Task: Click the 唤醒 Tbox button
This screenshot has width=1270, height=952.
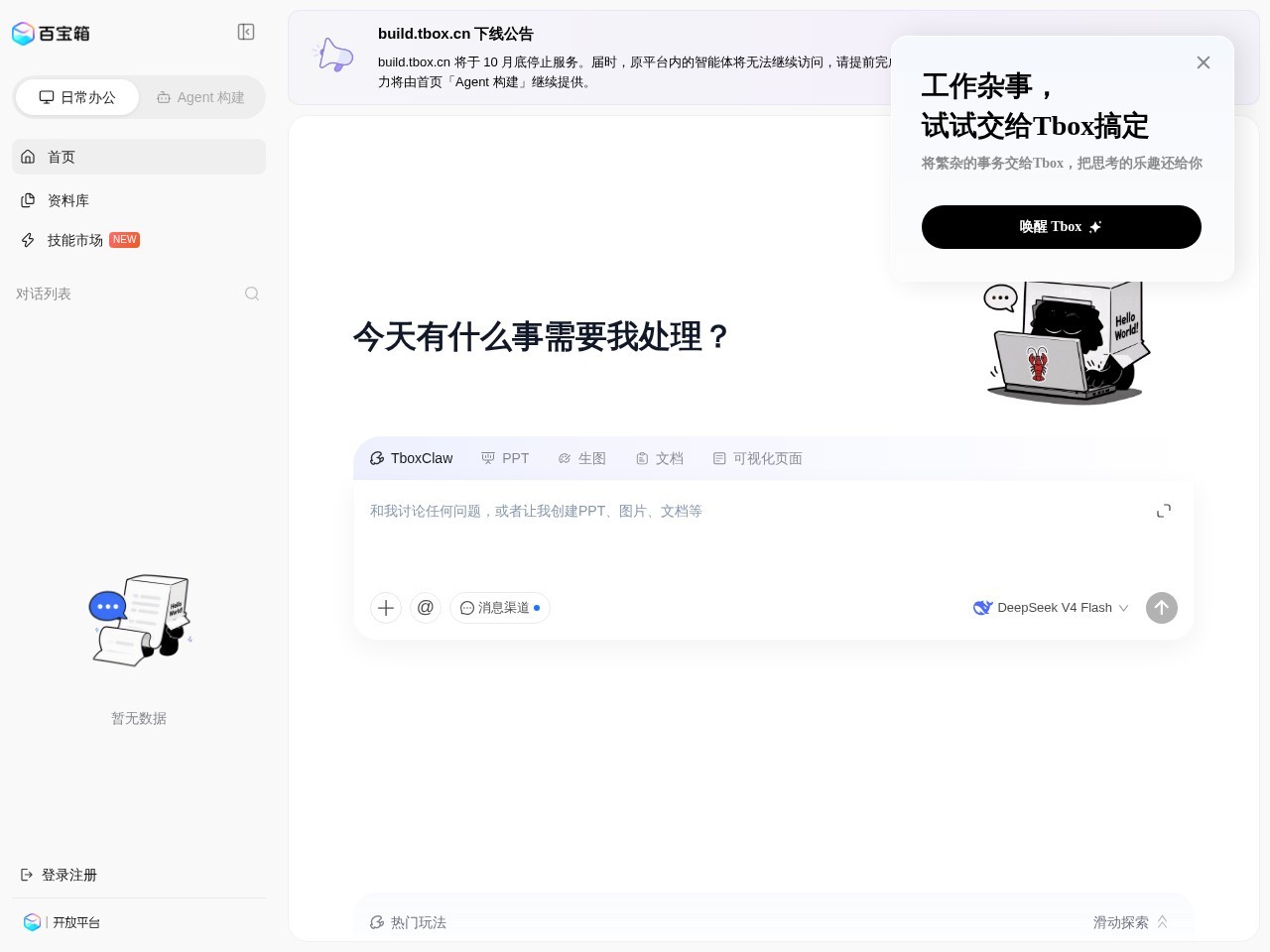Action: (x=1062, y=227)
